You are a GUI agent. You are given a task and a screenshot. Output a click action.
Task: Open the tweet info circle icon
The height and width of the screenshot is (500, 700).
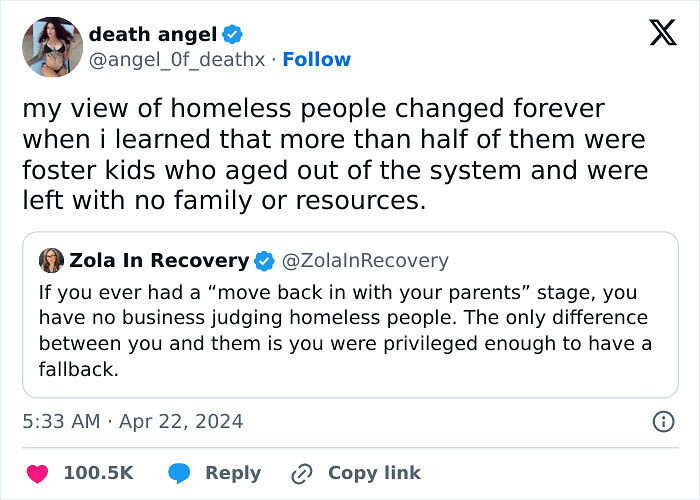pyautogui.click(x=663, y=421)
